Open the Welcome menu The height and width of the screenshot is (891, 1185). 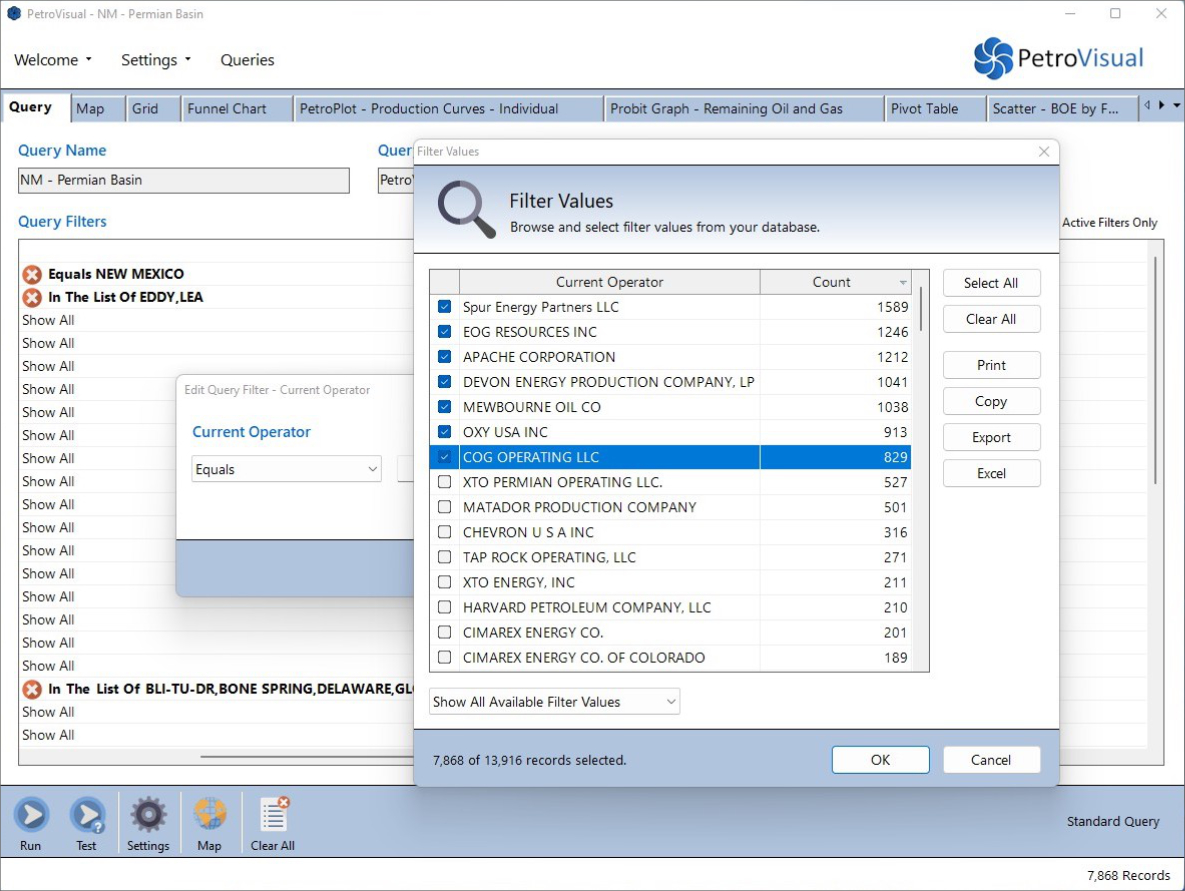pos(53,60)
